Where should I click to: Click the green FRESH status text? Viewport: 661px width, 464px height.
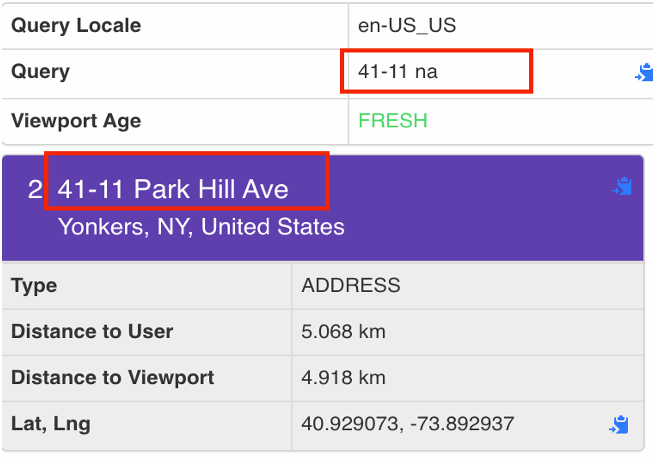[392, 121]
